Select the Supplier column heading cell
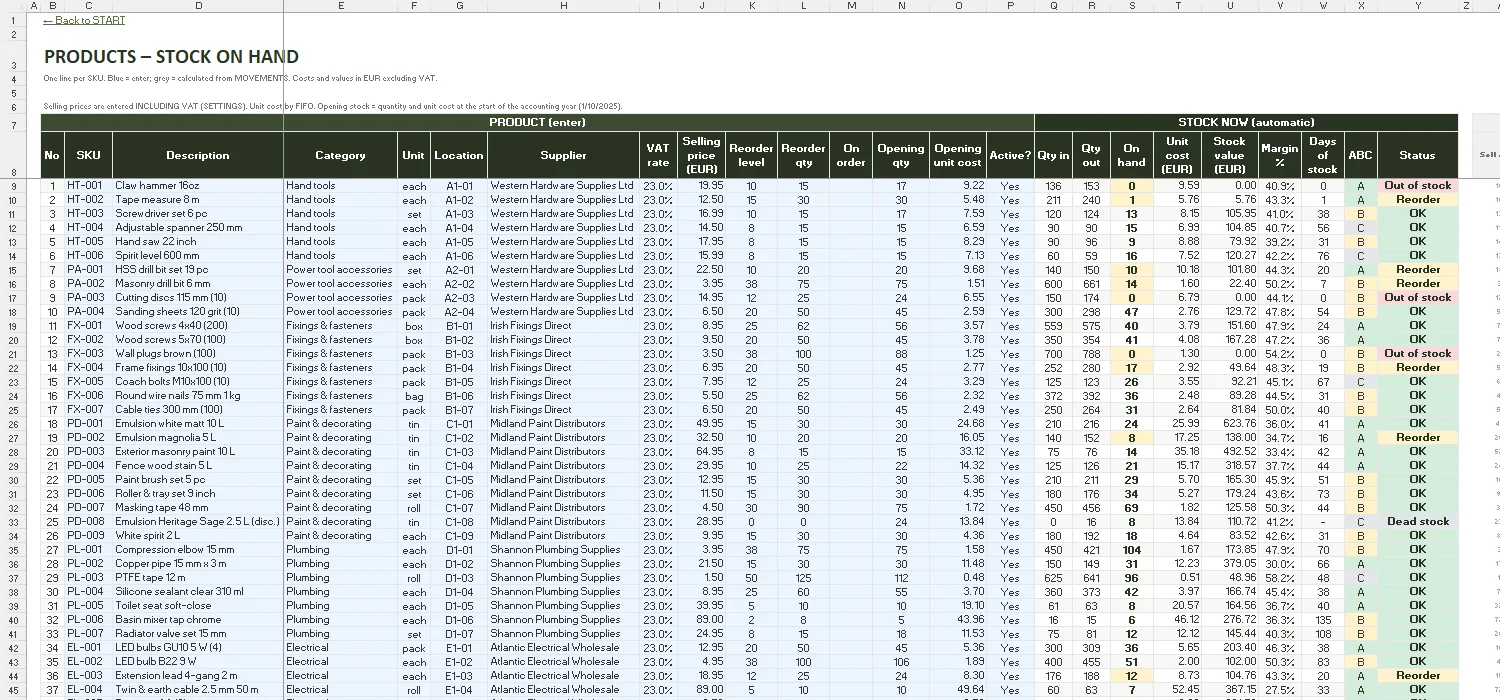 click(x=563, y=155)
